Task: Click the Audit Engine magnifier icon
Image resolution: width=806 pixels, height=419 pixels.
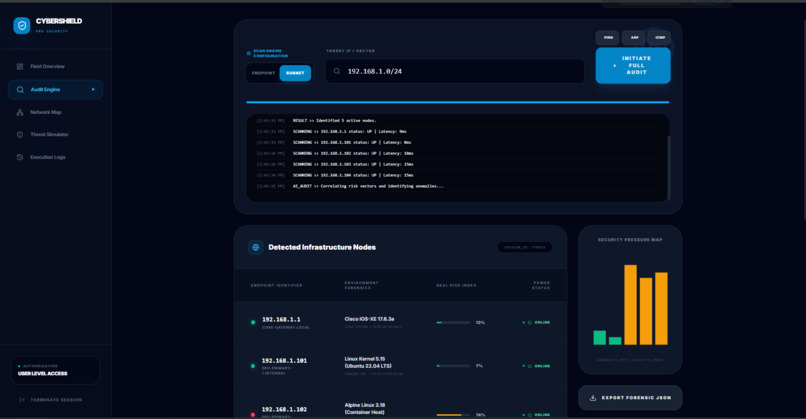Action: 20,89
